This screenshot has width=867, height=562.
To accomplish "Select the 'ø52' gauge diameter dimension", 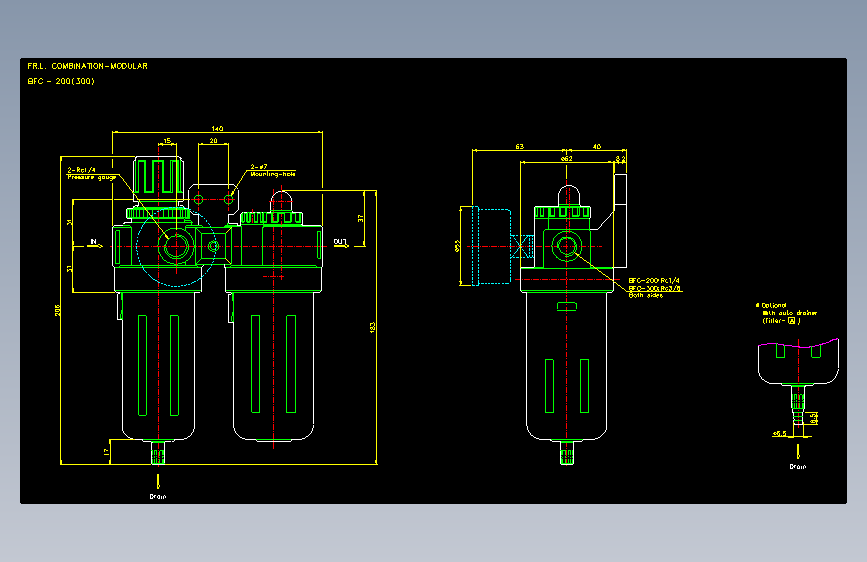I will coord(457,246).
